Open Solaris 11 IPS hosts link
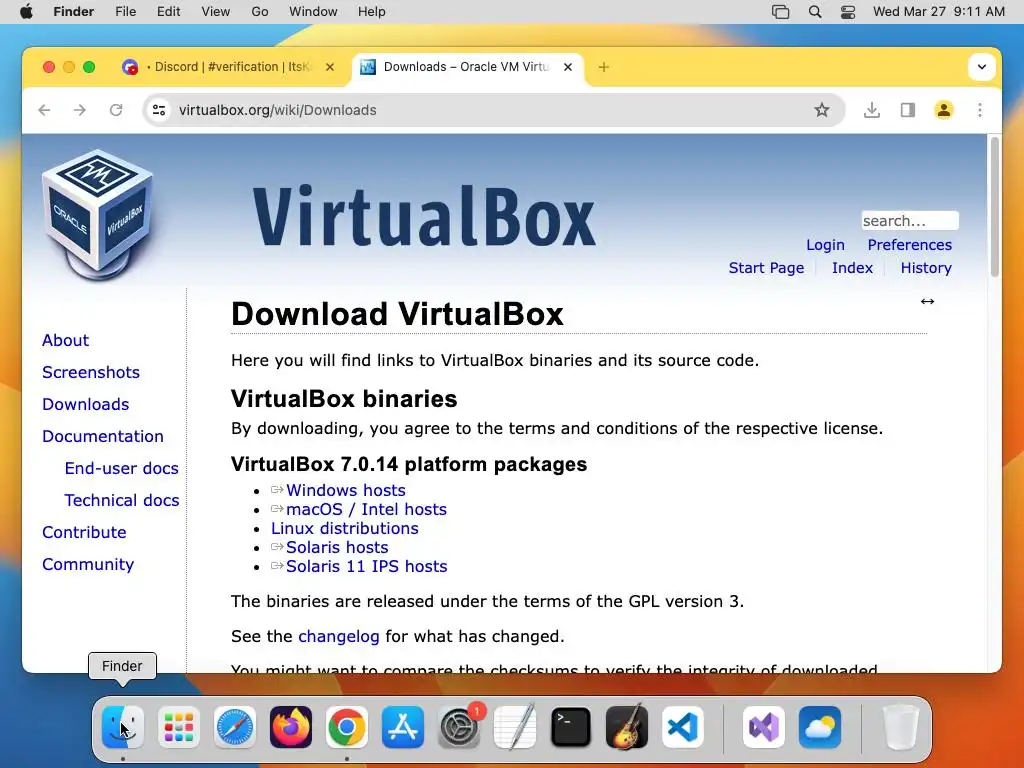The width and height of the screenshot is (1024, 768). coord(366,566)
